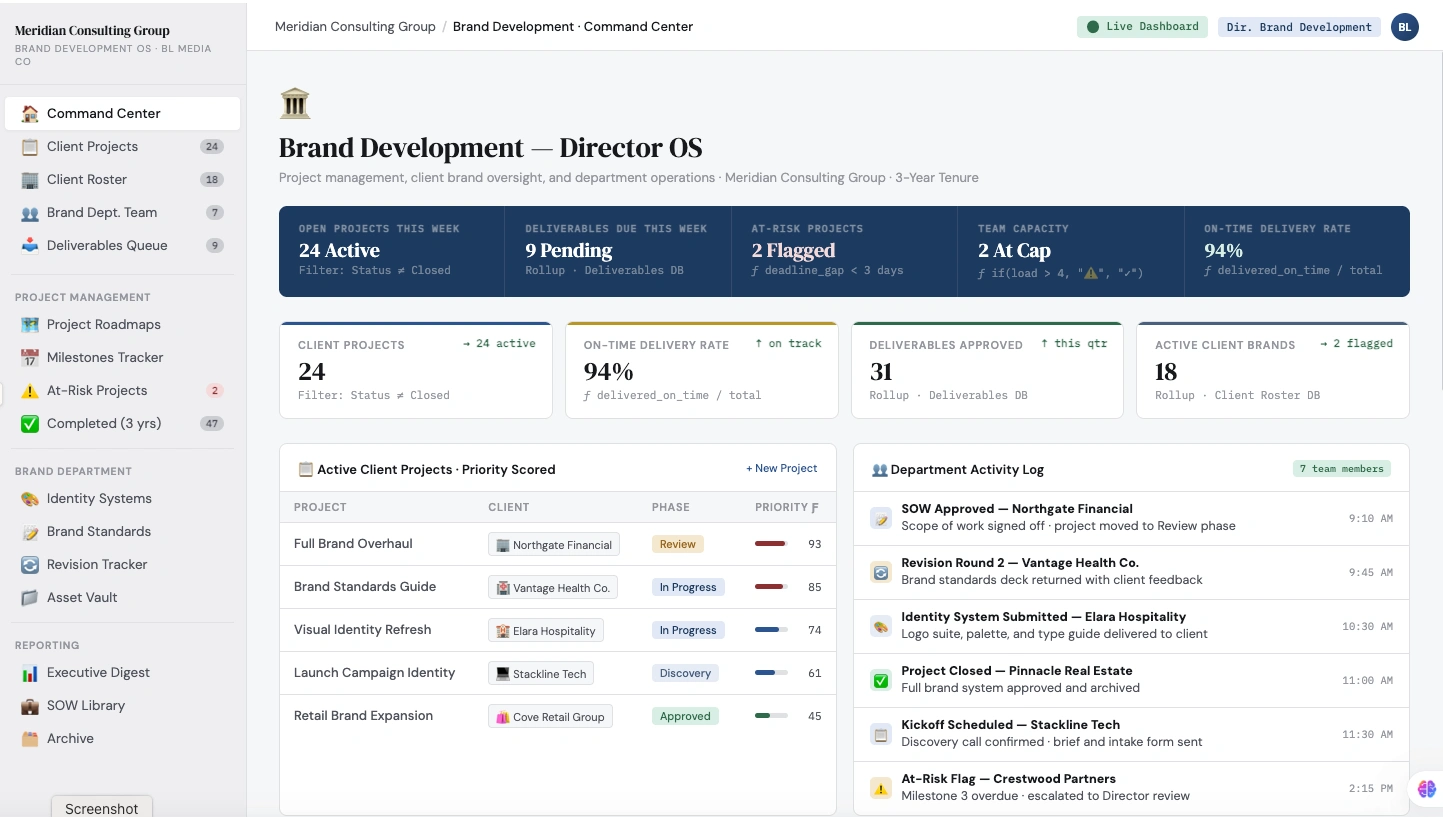
Task: Go to Milestones Tracker page
Action: [122, 358]
